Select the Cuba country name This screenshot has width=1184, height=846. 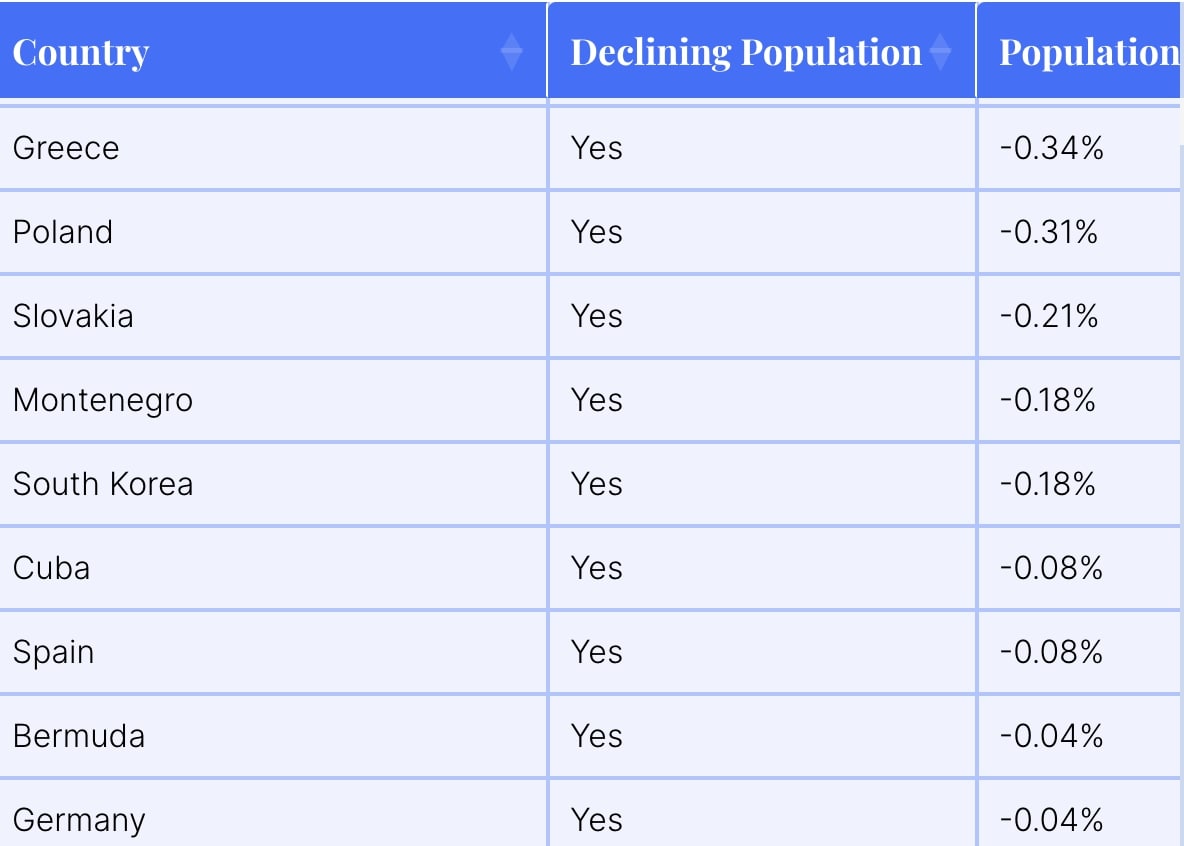tap(52, 568)
